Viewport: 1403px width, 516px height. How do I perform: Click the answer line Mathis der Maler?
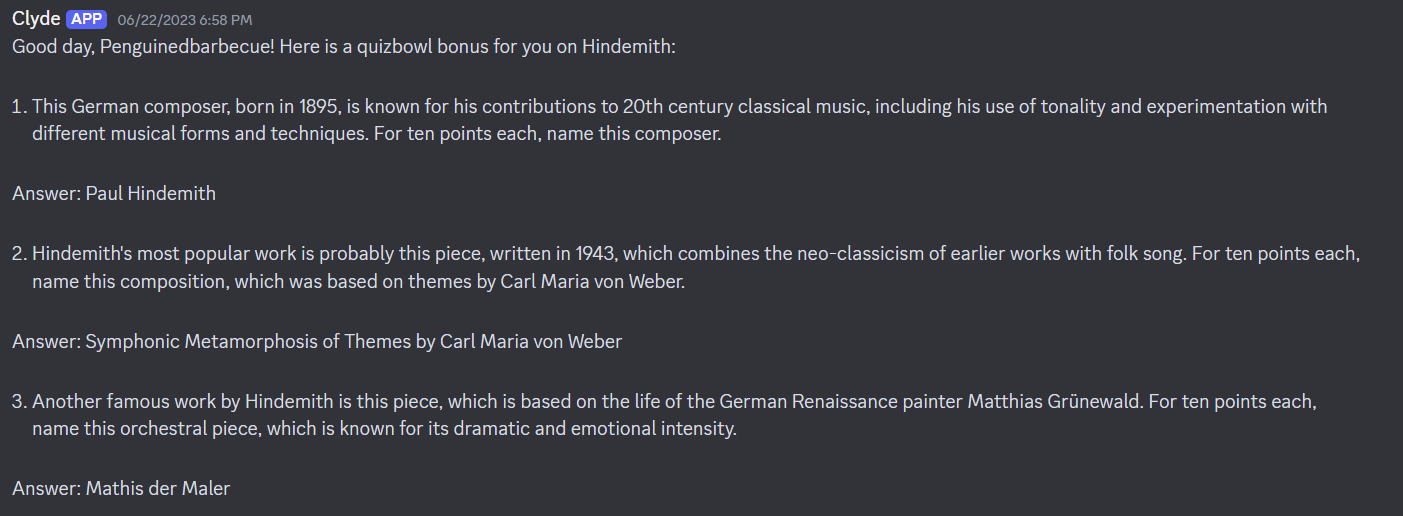click(x=121, y=489)
